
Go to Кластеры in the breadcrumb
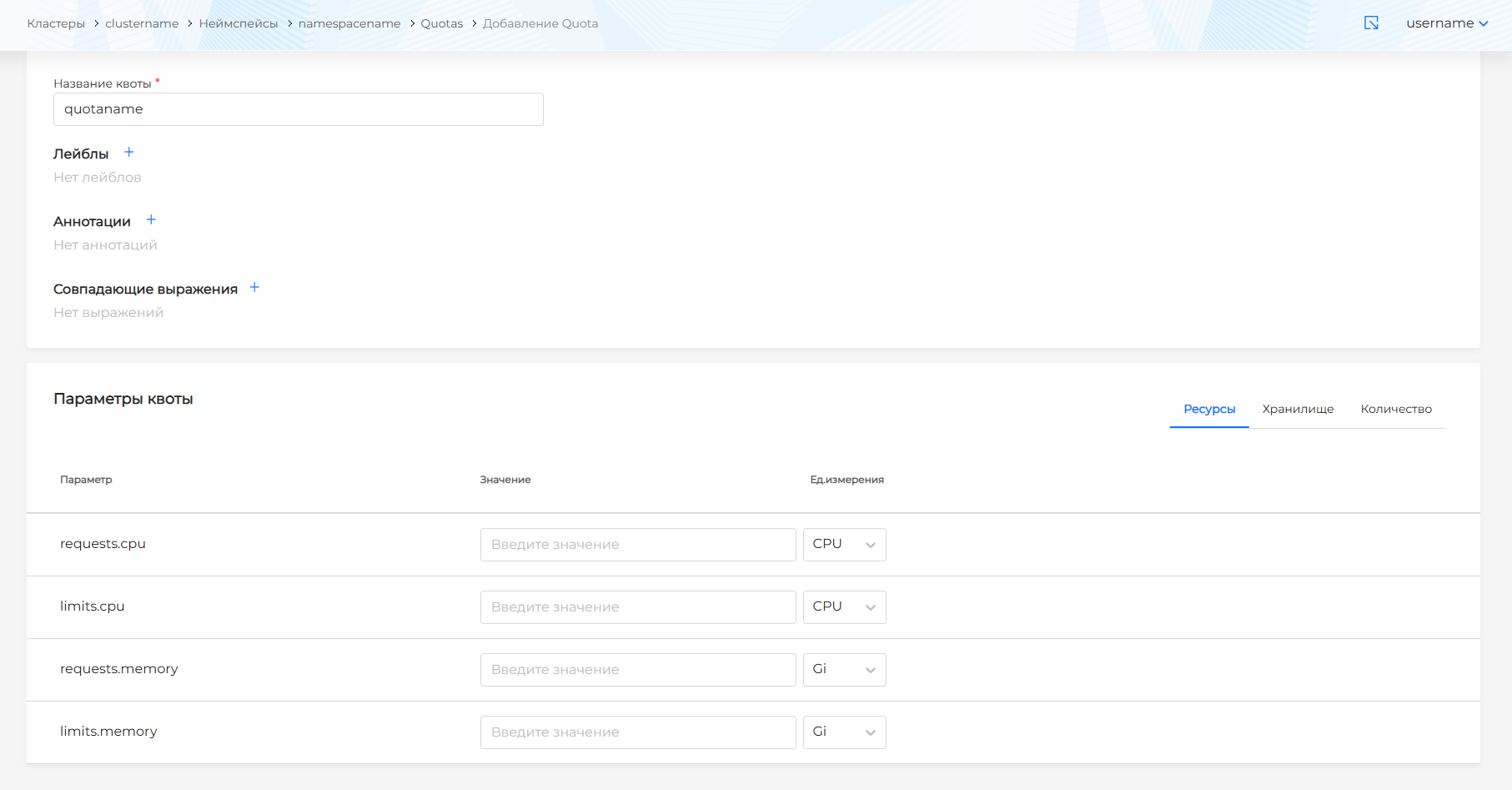click(x=56, y=24)
